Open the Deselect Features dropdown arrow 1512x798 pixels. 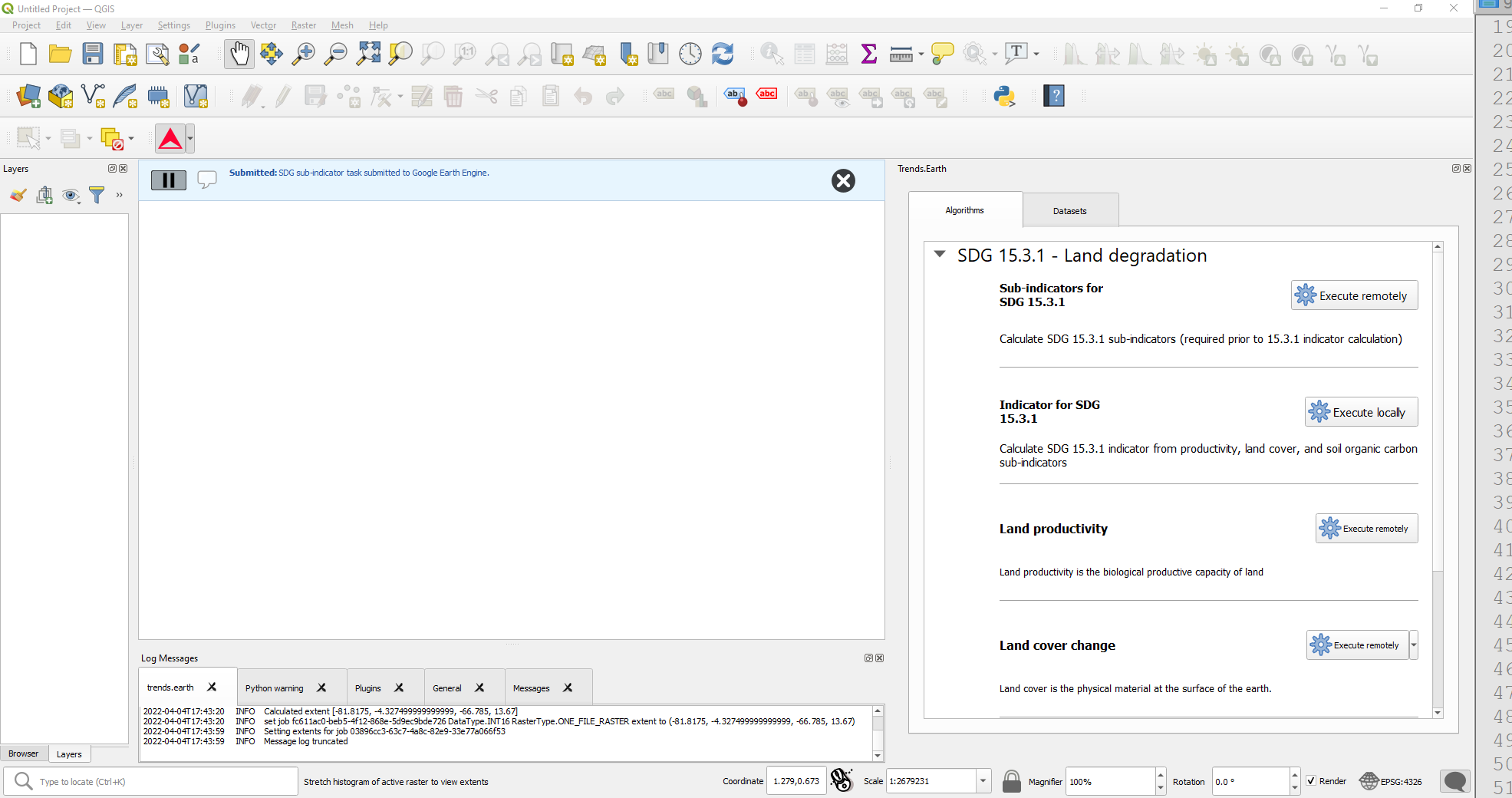(x=131, y=139)
